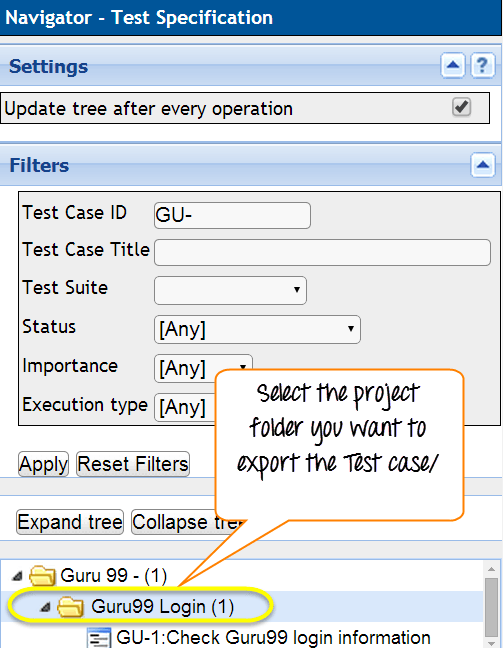This screenshot has width=503, height=648.
Task: Toggle Update tree after every operation checkbox
Action: [461, 107]
